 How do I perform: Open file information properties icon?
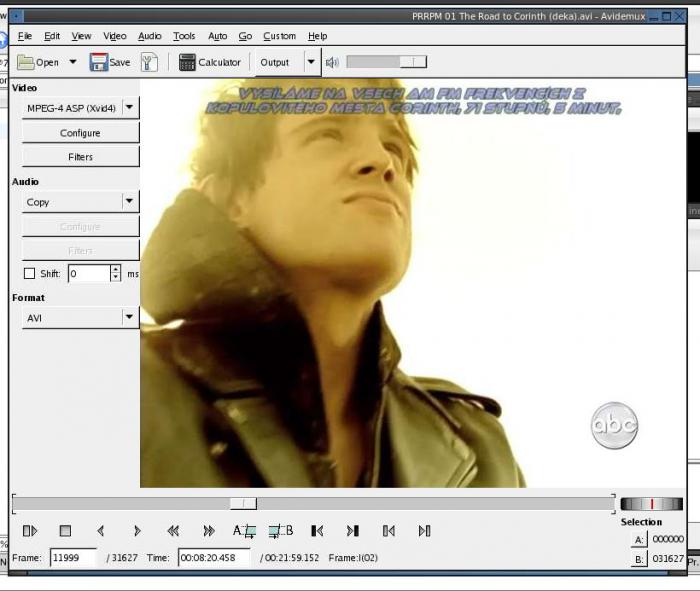(x=149, y=62)
